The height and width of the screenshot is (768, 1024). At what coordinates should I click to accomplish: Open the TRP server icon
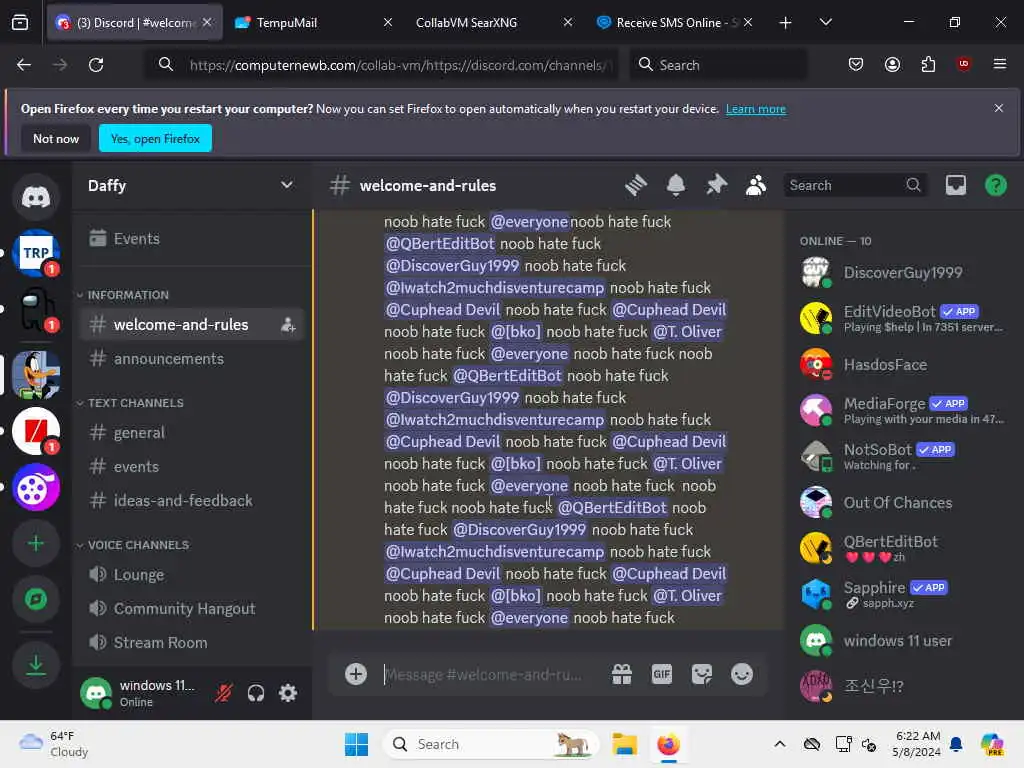tap(36, 253)
